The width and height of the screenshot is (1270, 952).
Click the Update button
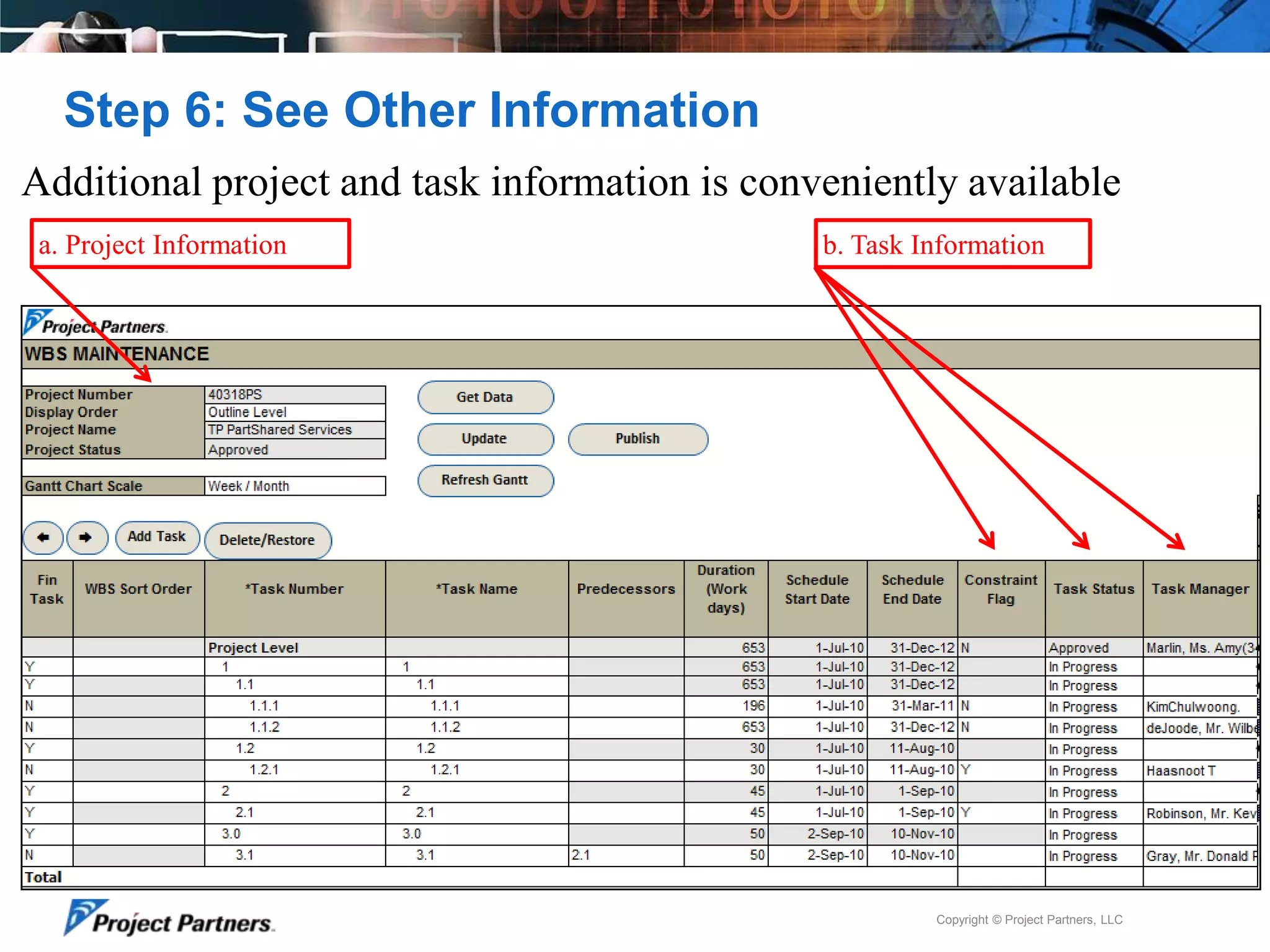coord(486,439)
